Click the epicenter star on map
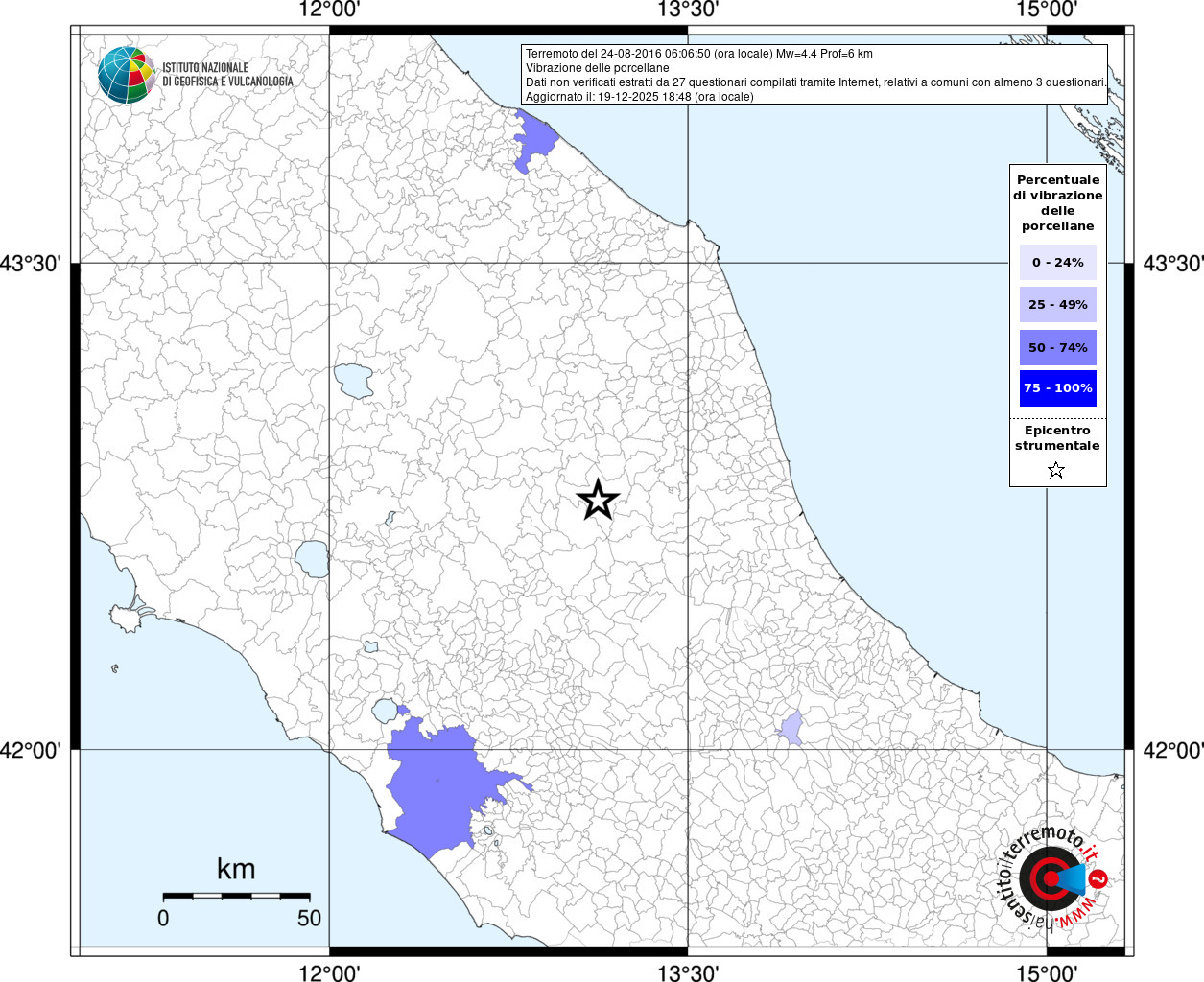 tap(598, 500)
